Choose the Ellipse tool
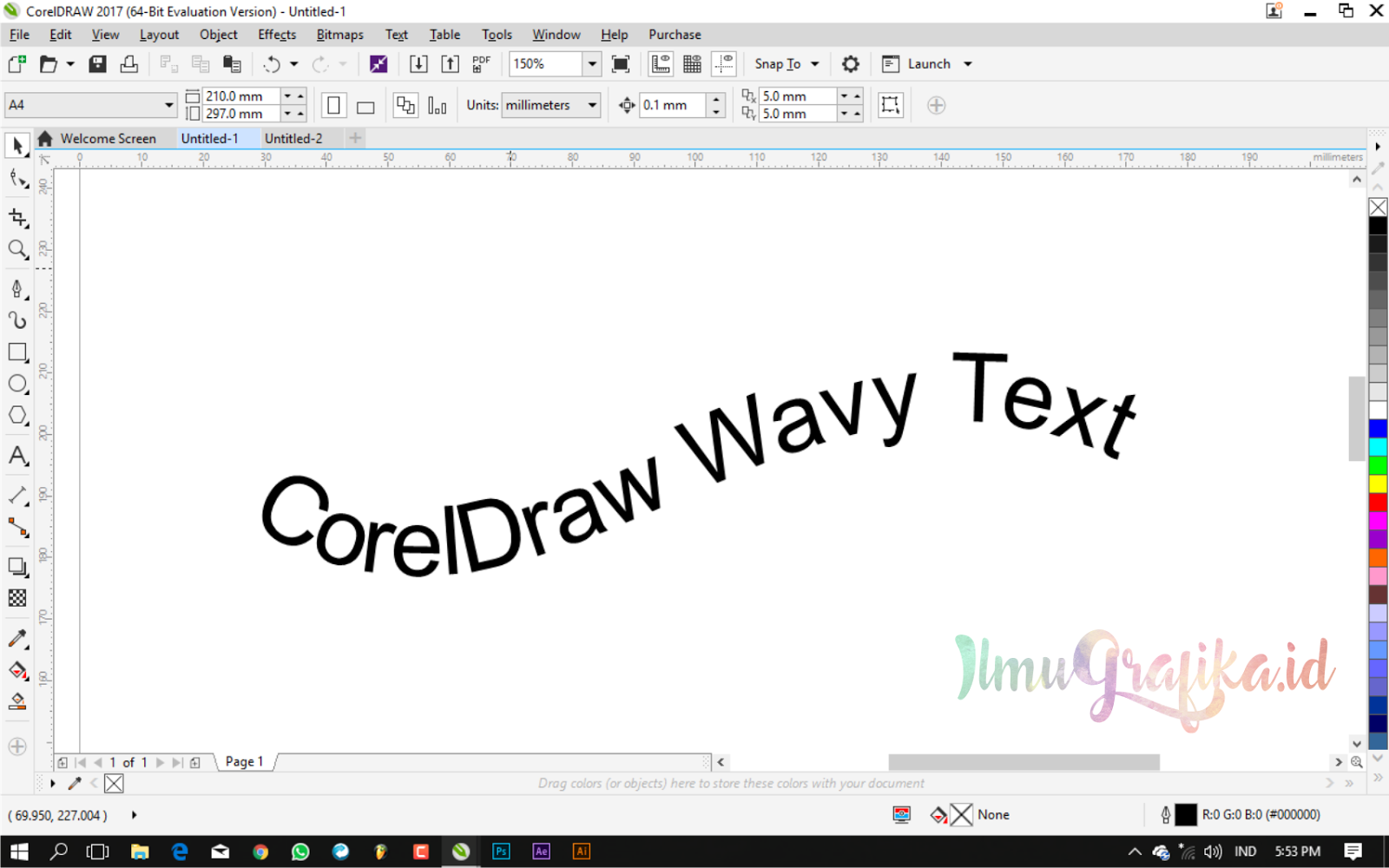 click(17, 384)
